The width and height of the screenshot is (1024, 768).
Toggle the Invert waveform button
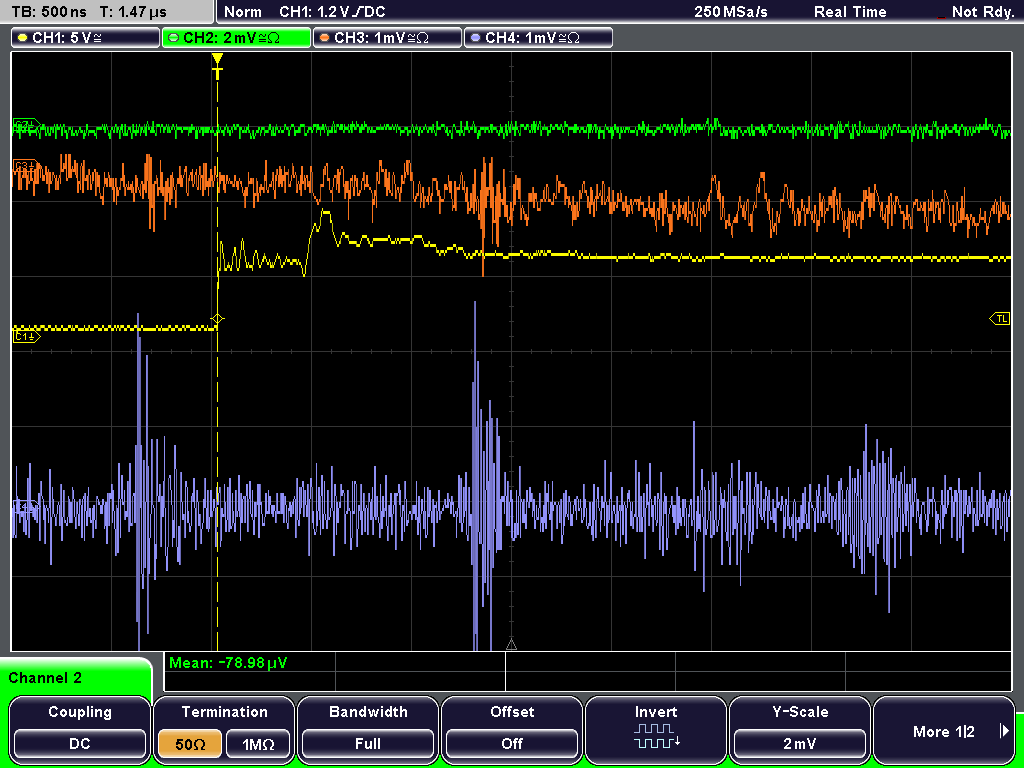(x=656, y=729)
